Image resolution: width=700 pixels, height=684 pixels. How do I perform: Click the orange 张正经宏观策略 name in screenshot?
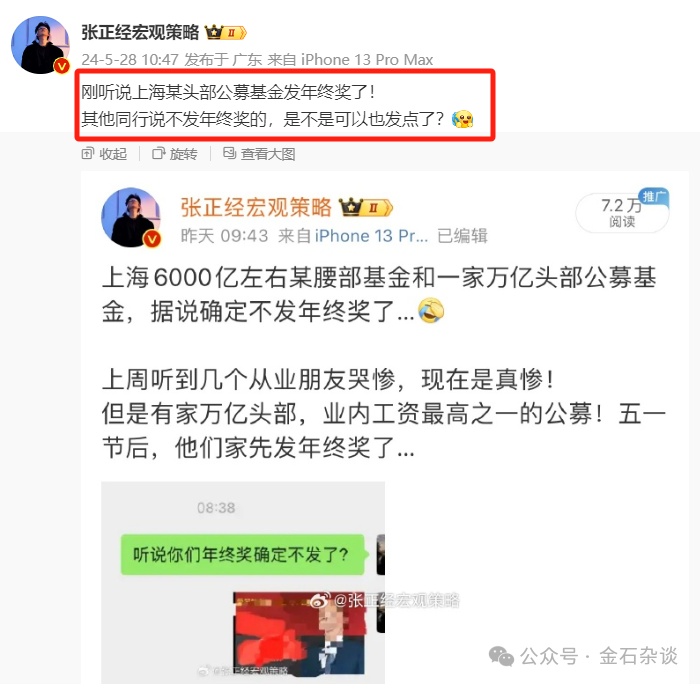click(256, 208)
